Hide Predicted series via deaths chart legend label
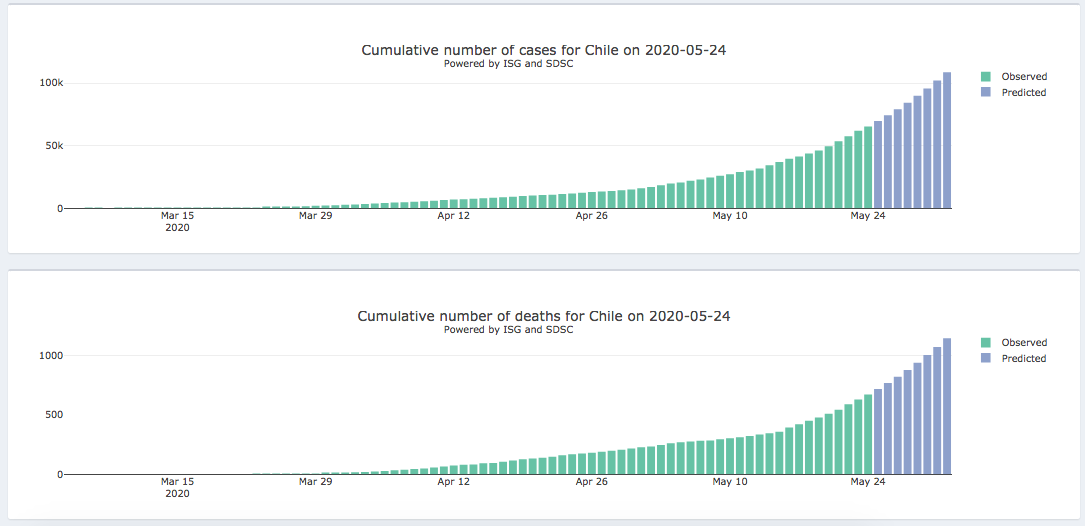The width and height of the screenshot is (1085, 526). 1024,359
